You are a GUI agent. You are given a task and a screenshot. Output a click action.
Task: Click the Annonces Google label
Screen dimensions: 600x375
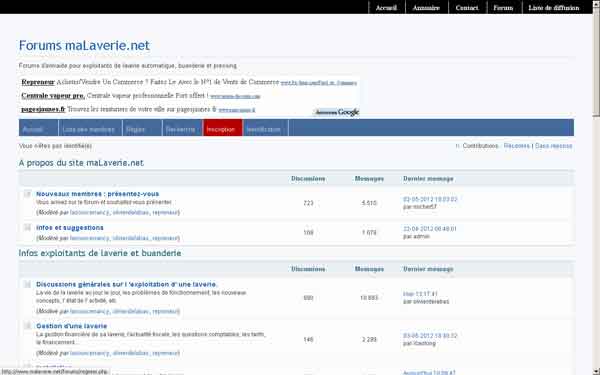click(337, 112)
